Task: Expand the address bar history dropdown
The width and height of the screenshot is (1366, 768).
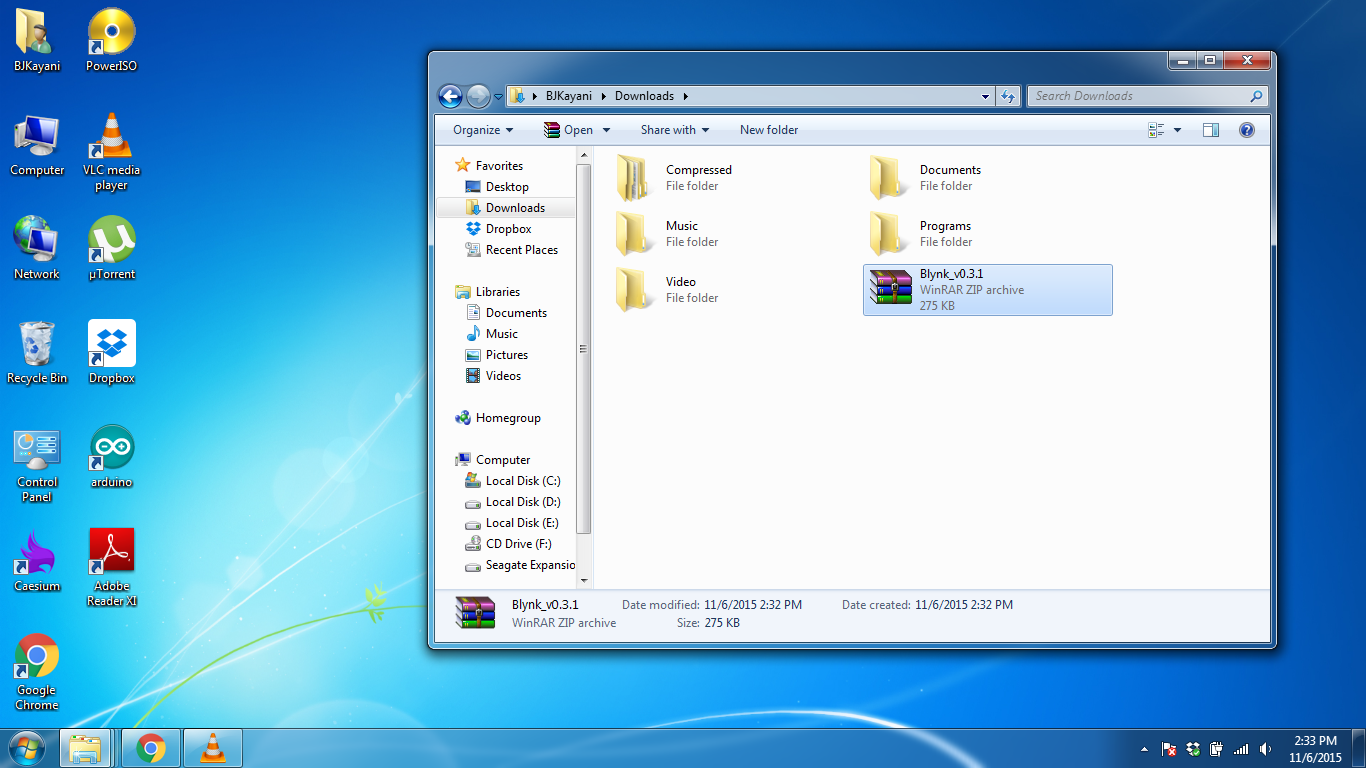Action: click(986, 96)
